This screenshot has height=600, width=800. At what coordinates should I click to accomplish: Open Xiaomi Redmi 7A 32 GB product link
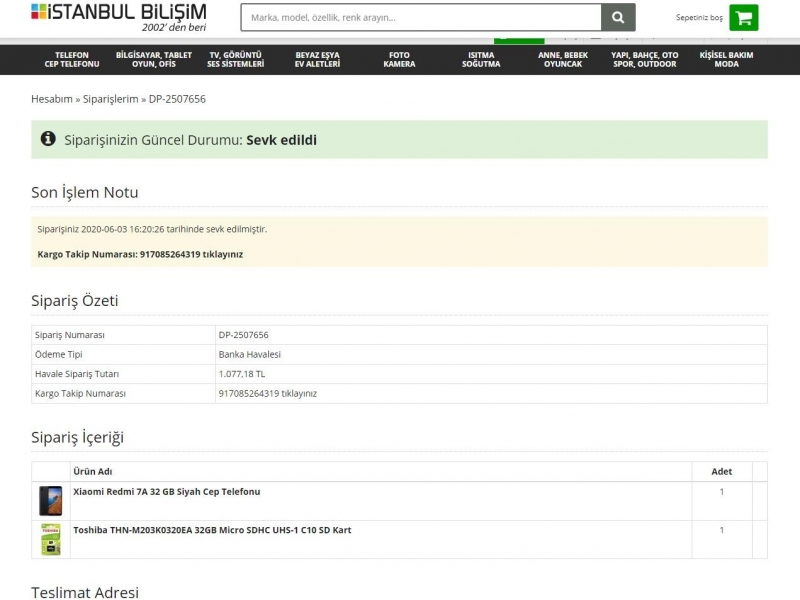(166, 492)
